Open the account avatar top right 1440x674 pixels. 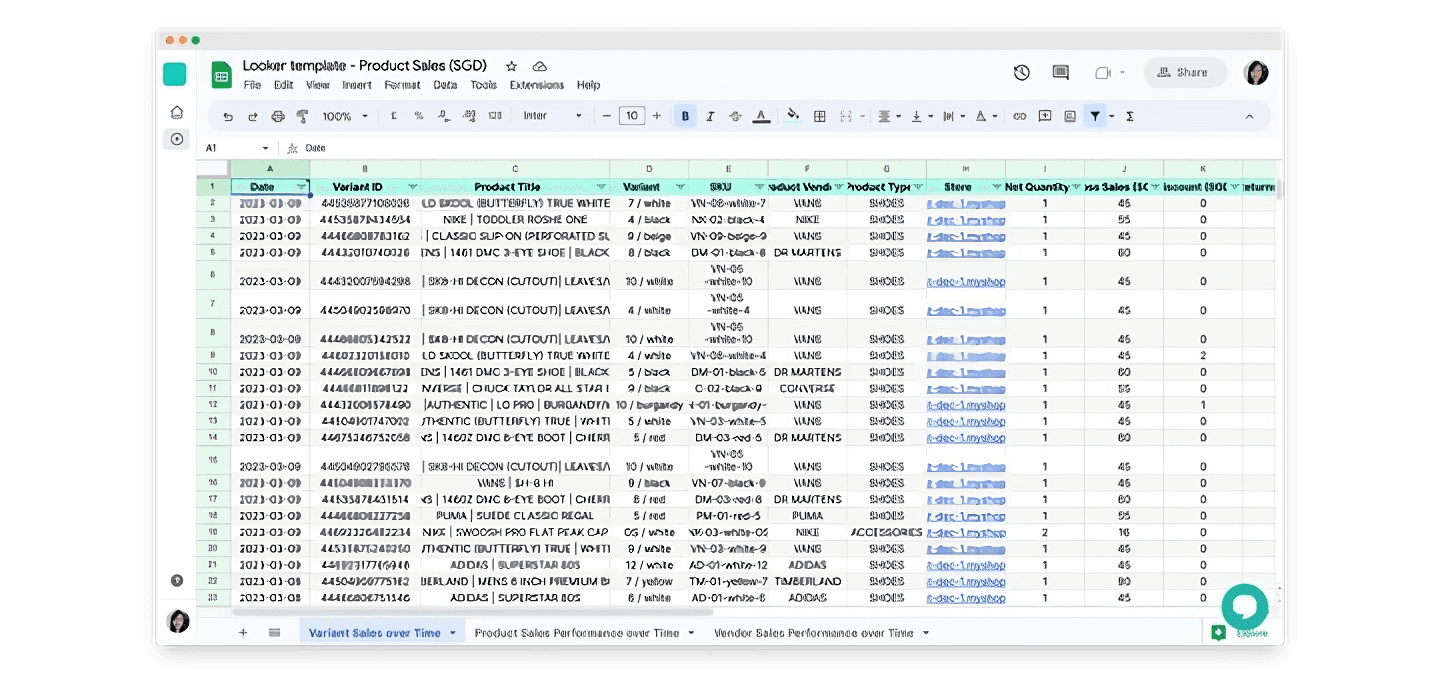(1256, 72)
